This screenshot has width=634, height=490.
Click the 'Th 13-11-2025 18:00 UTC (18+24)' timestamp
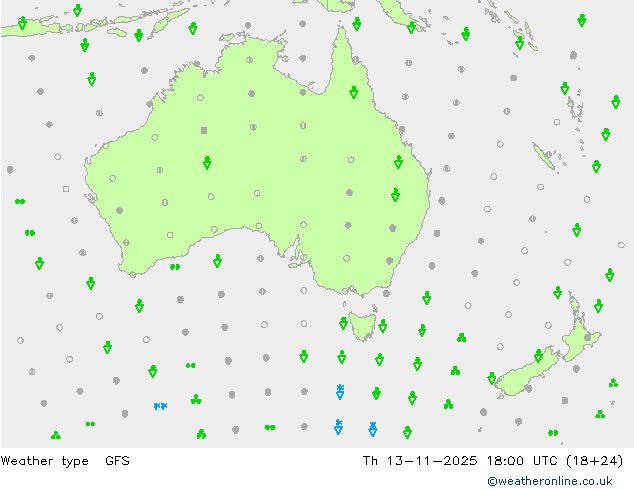coord(492,460)
